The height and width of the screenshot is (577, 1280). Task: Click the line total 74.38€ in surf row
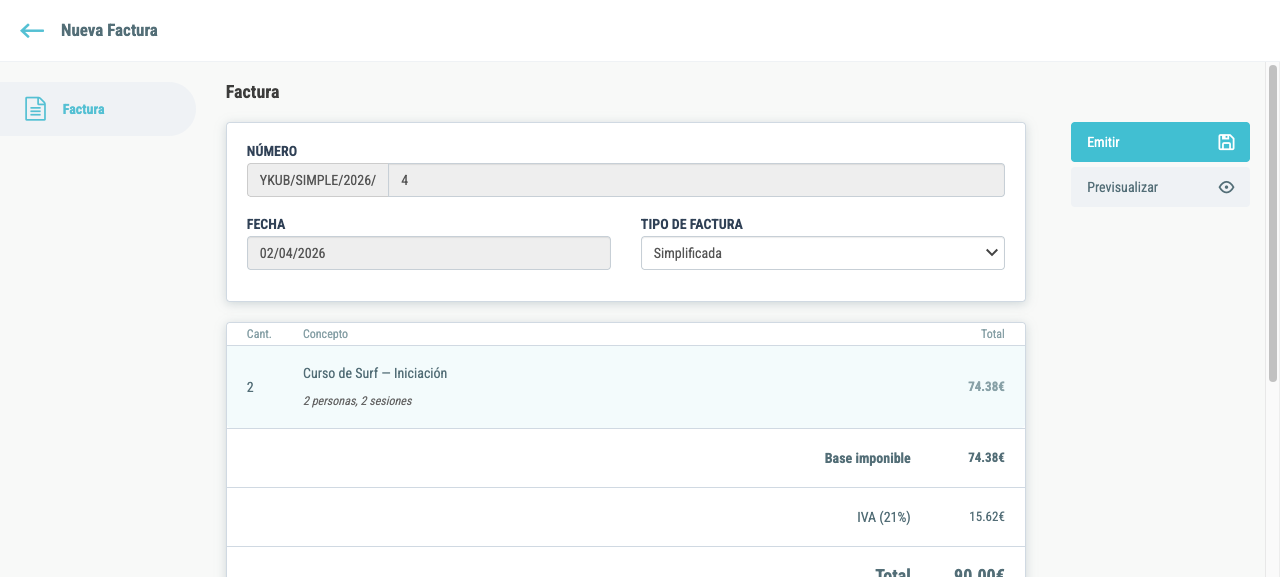tap(985, 387)
